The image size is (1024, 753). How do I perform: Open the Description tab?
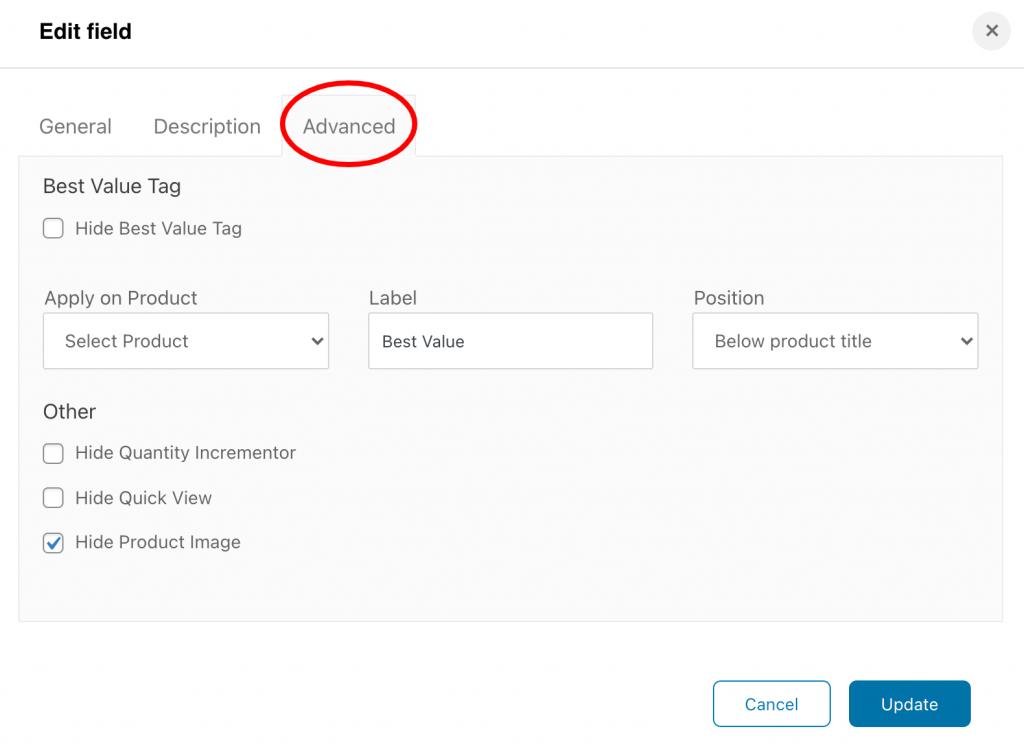(x=207, y=126)
